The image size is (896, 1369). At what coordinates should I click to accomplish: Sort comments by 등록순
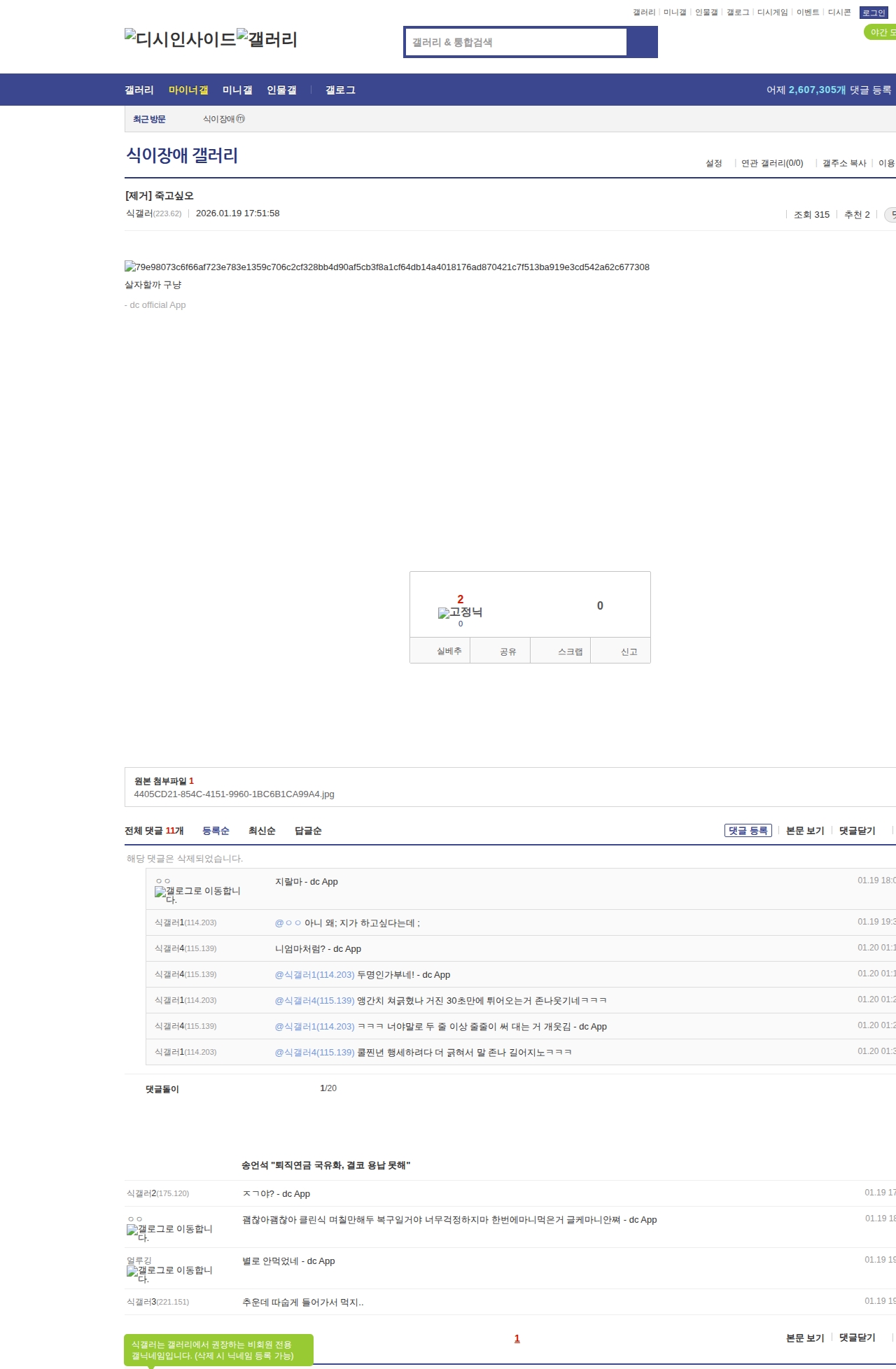tap(216, 831)
